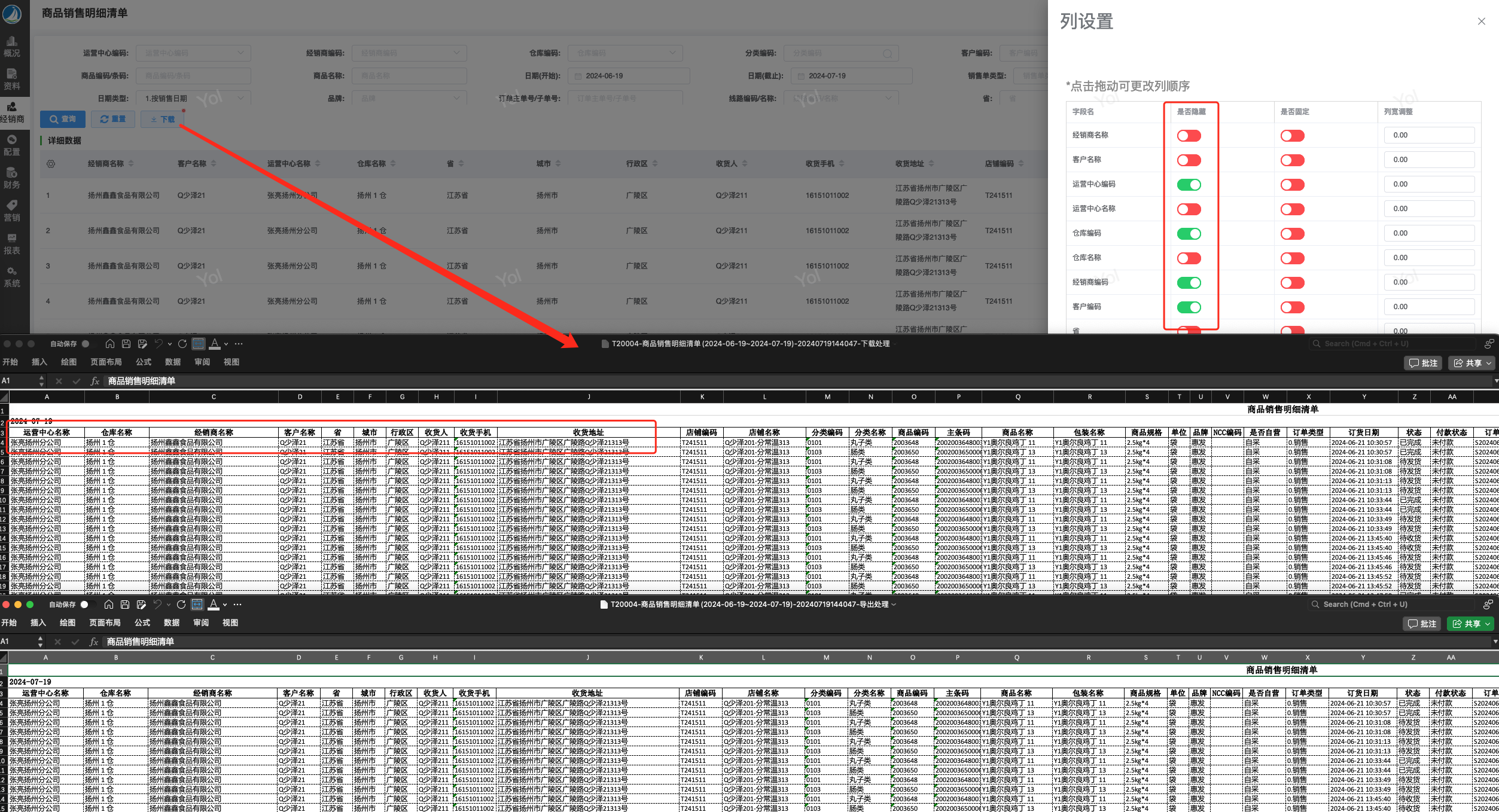1499x812 pixels.
Task: Open the 报表 sidebar icon
Action: click(x=12, y=244)
